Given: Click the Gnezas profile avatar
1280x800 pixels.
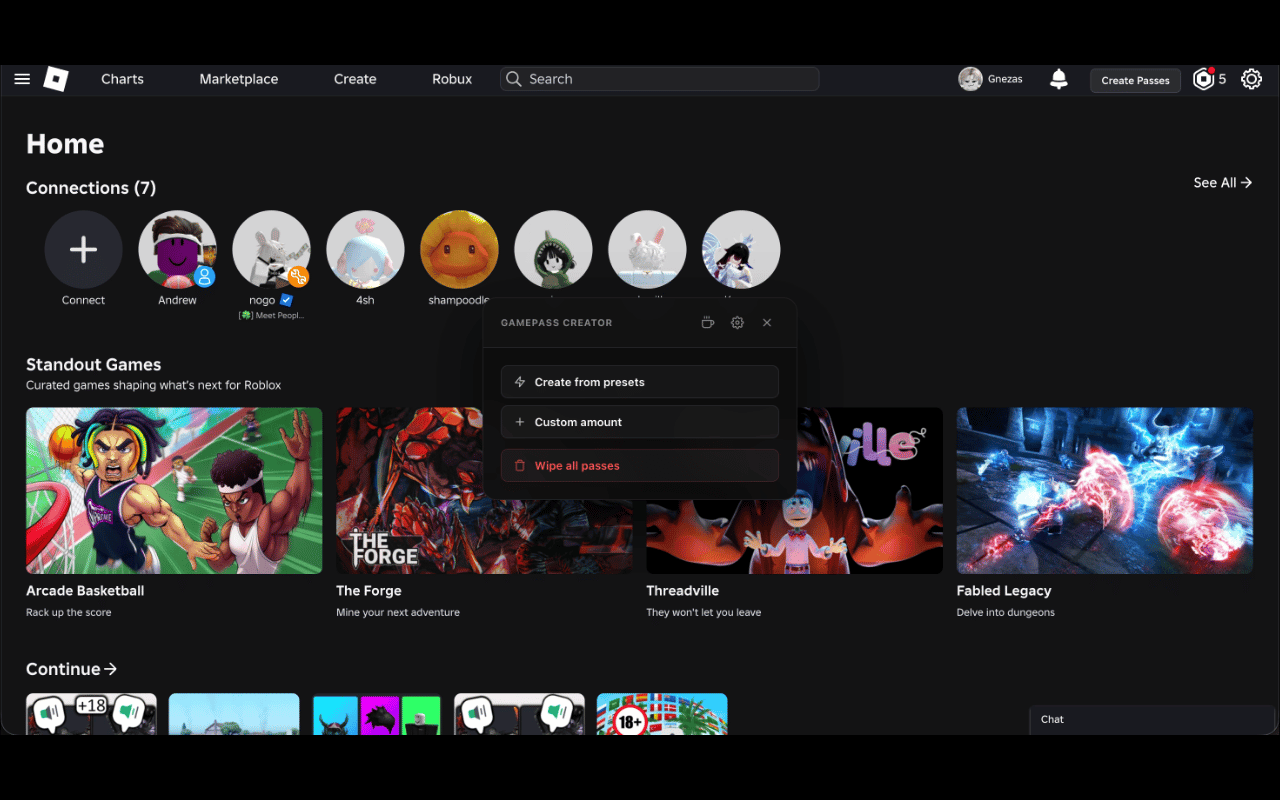Looking at the screenshot, I should click(970, 79).
